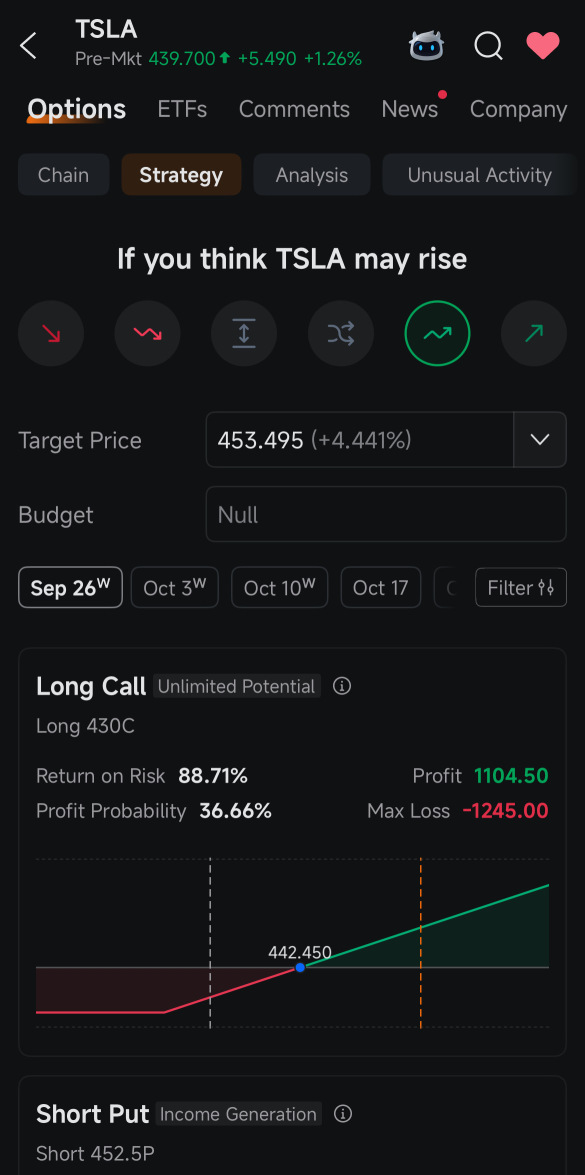Click the Budget input field

click(x=385, y=514)
